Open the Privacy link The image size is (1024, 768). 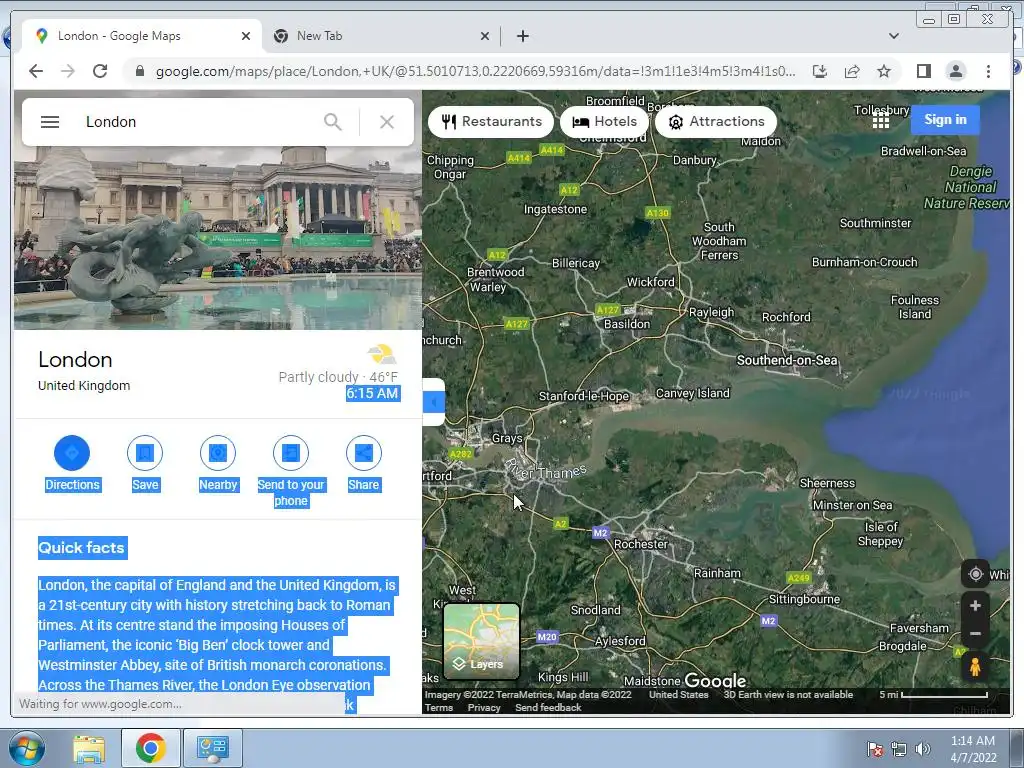484,707
